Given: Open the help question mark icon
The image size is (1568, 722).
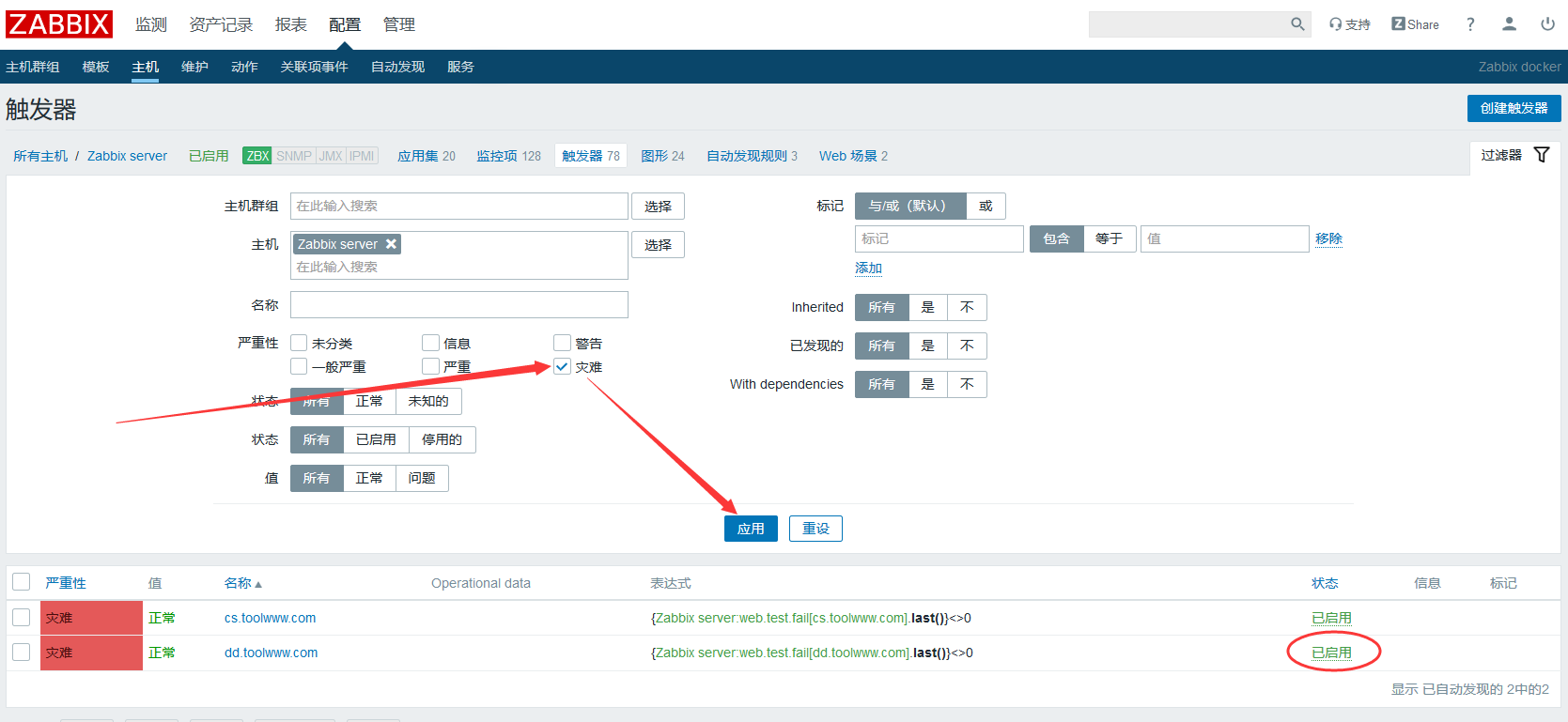Looking at the screenshot, I should click(x=1470, y=24).
